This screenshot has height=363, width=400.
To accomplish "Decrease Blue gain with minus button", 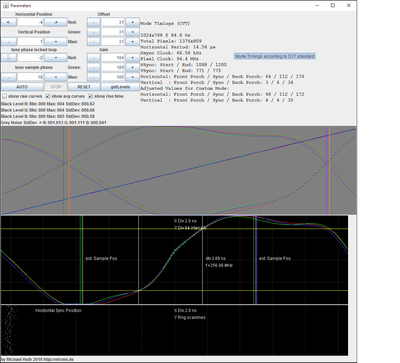I will 93,77.
